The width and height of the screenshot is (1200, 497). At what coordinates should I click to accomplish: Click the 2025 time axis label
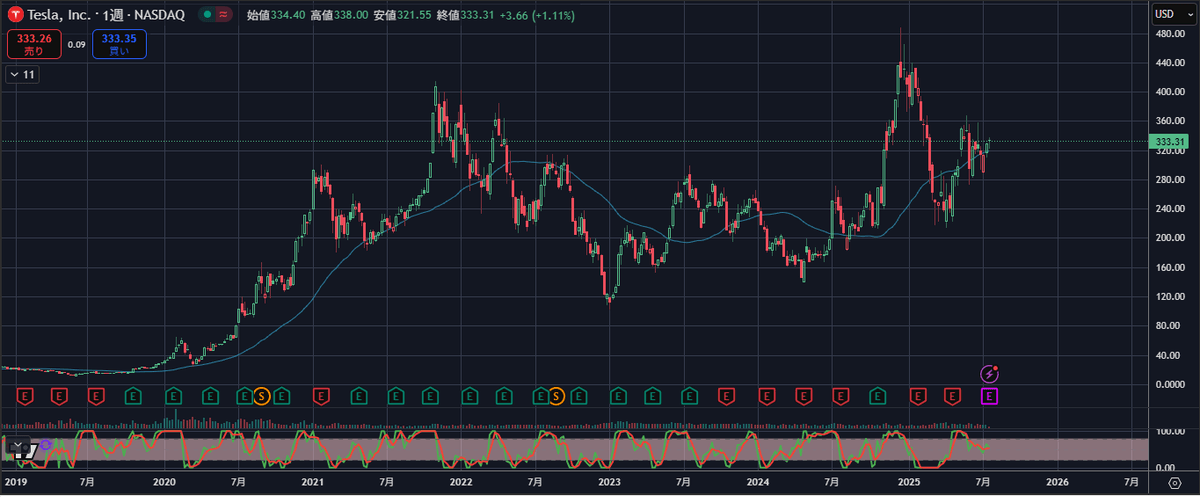coord(908,481)
